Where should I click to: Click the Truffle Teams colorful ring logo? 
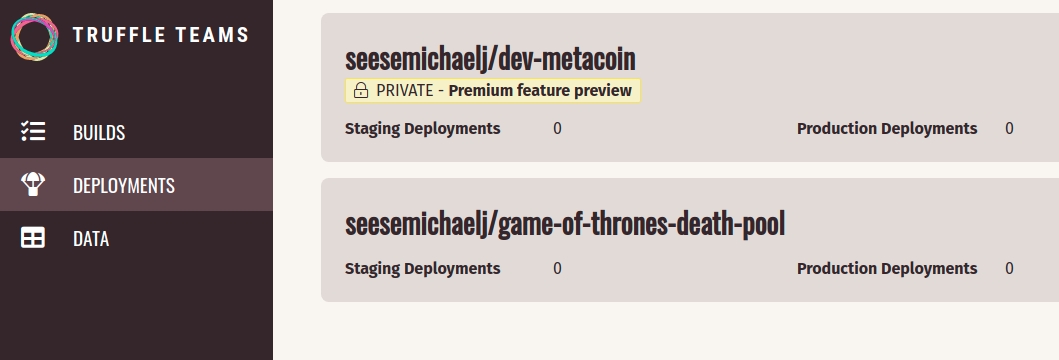(34, 36)
